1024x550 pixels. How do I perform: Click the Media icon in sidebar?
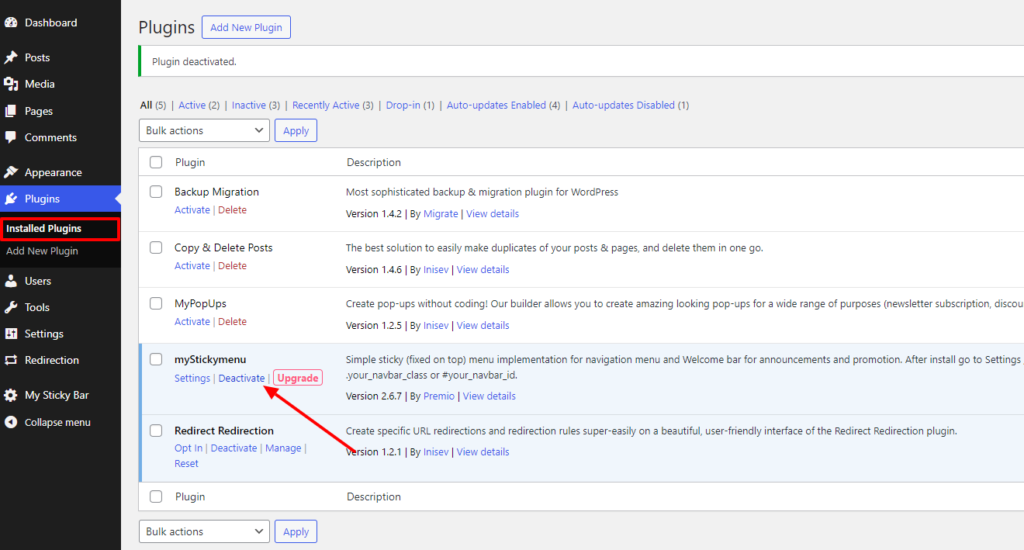pyautogui.click(x=11, y=84)
